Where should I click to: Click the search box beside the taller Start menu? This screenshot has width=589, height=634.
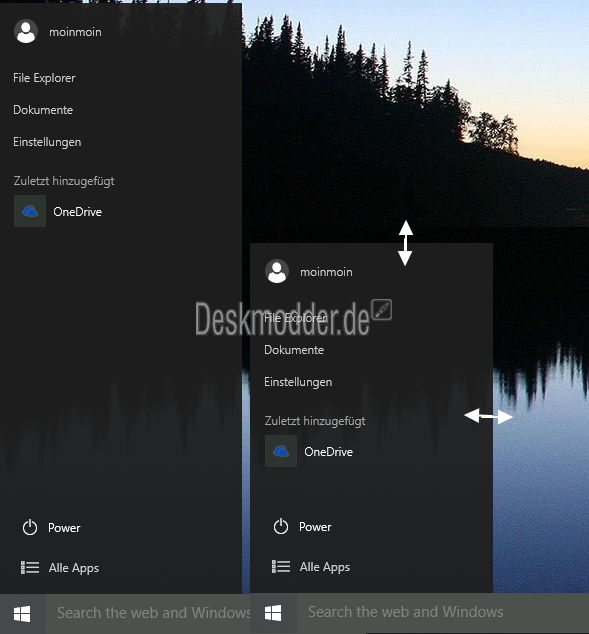click(x=148, y=614)
